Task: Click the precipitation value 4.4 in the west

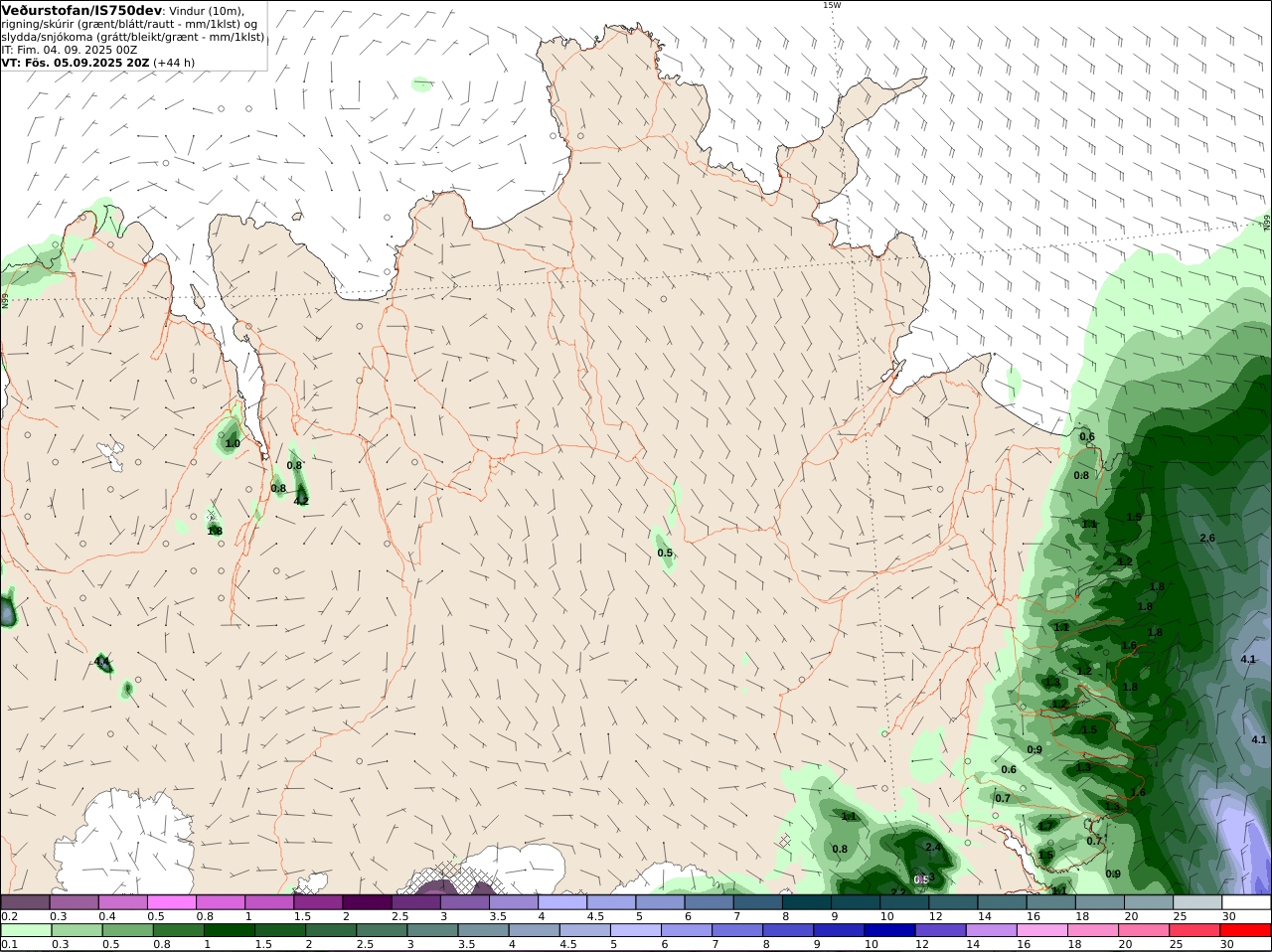Action: point(102,662)
